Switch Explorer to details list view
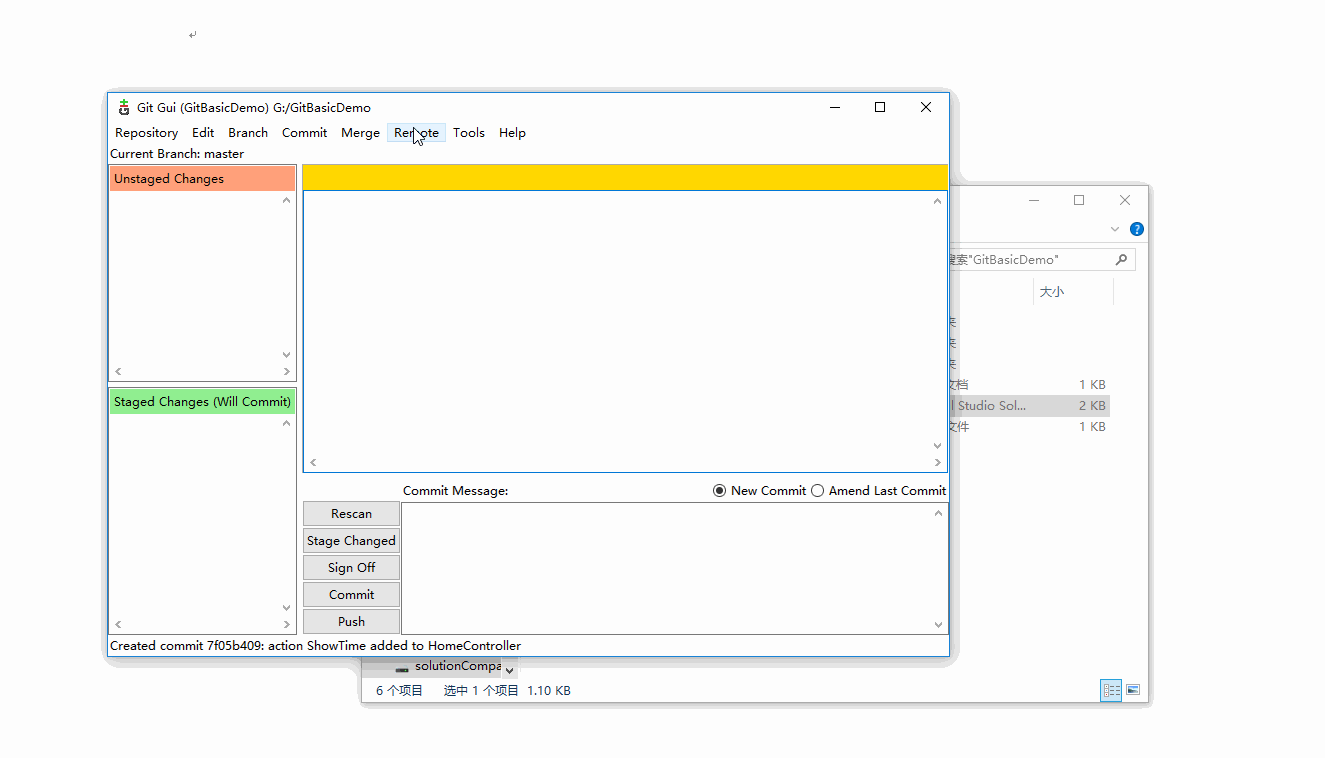Screen dimensions: 1325x758 coord(1111,690)
